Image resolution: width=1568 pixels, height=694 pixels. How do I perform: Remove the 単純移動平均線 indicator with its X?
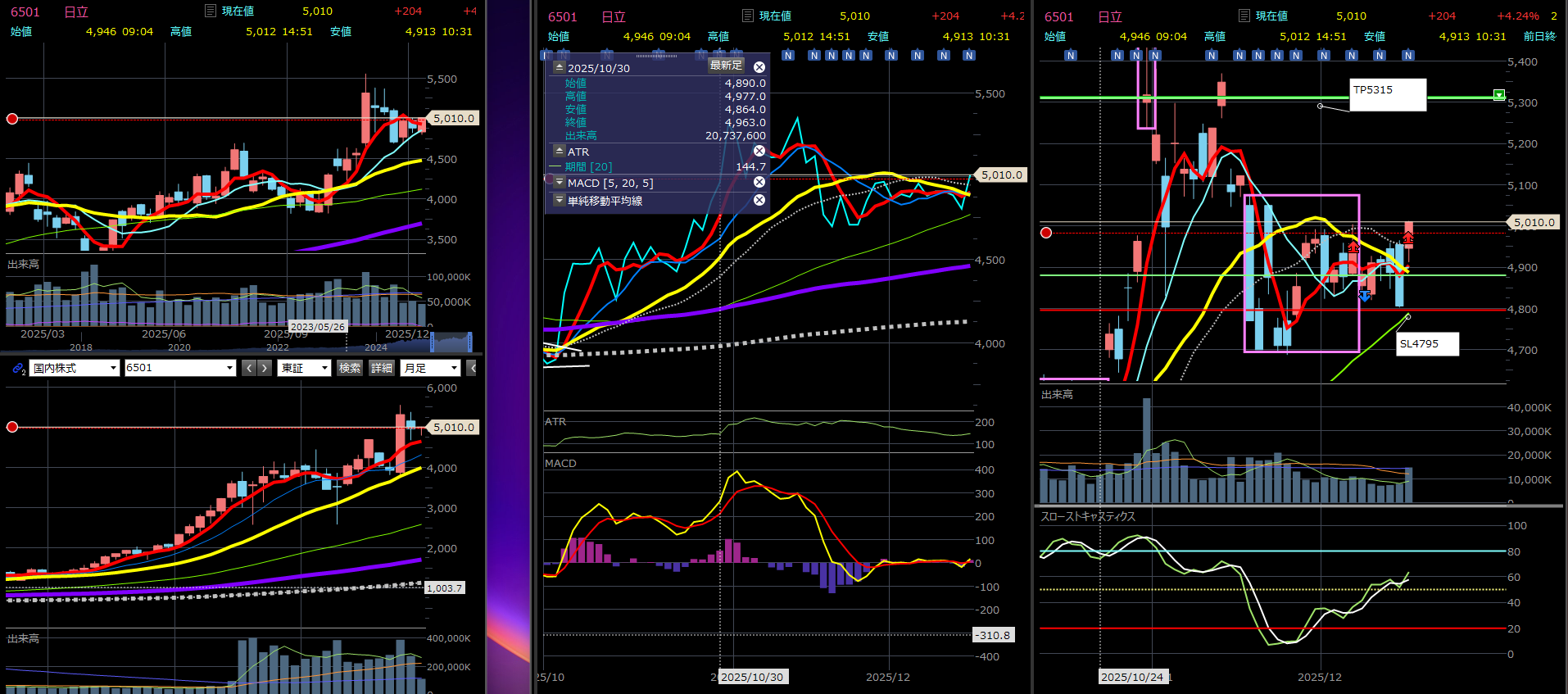coord(759,200)
